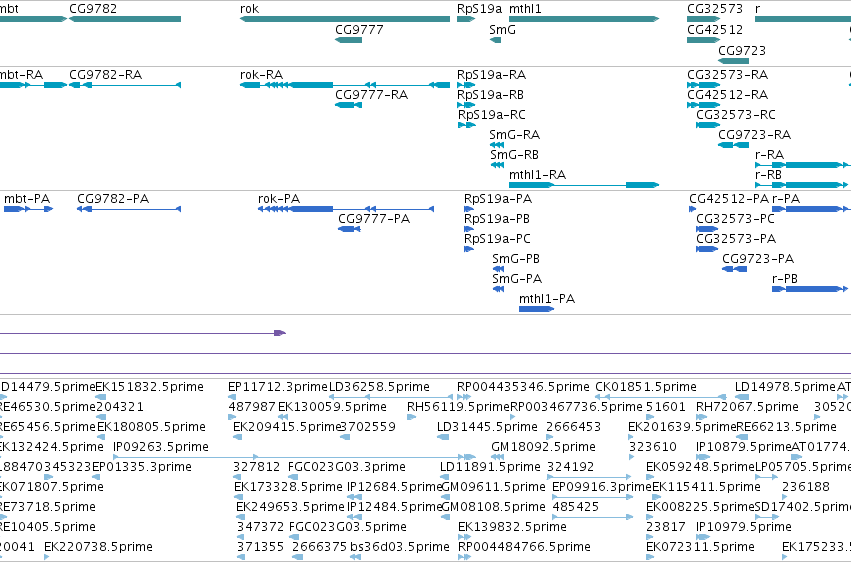Click the RpS19a-RB transcript label
This screenshot has width=851, height=562.
(490, 94)
